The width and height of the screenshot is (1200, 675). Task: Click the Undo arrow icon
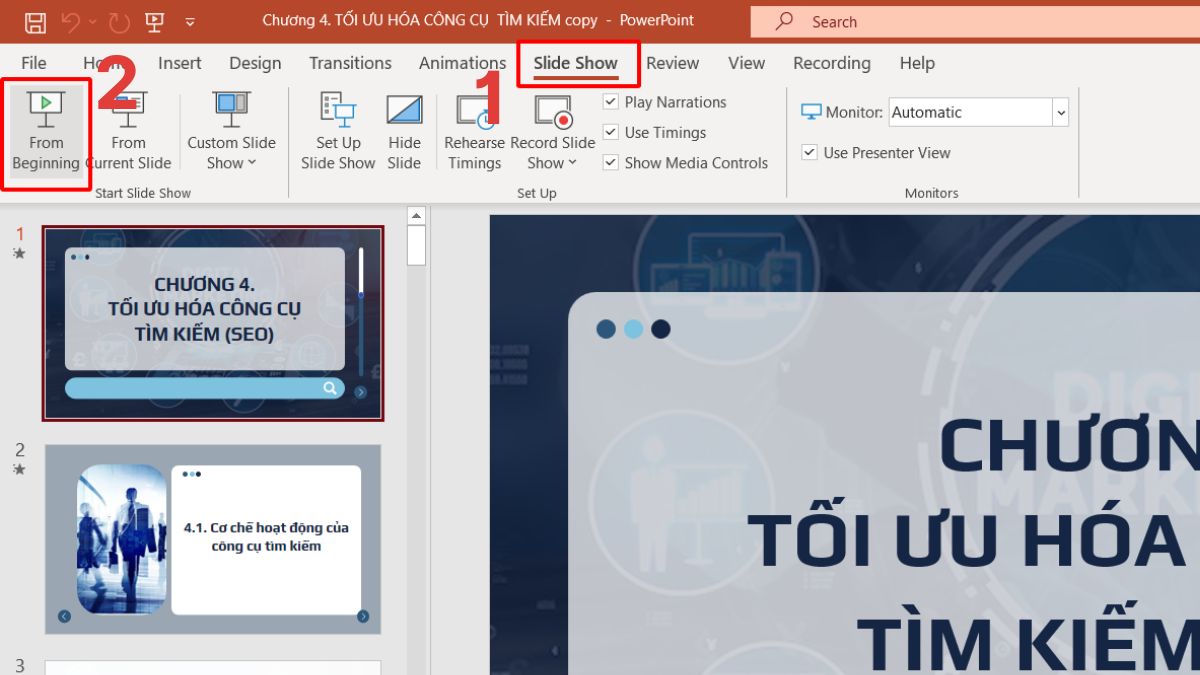click(70, 21)
